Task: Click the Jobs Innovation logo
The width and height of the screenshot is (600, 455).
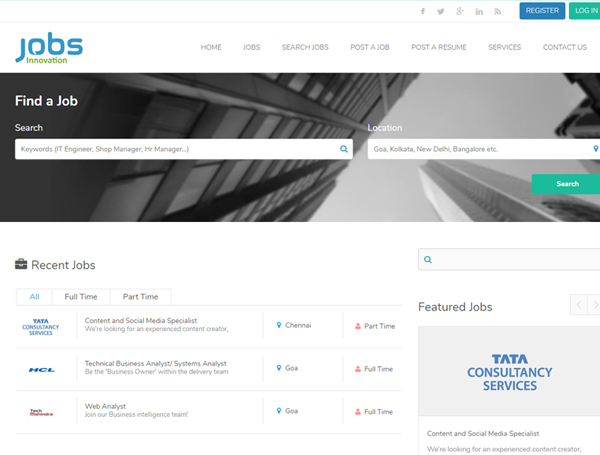Action: 49,48
